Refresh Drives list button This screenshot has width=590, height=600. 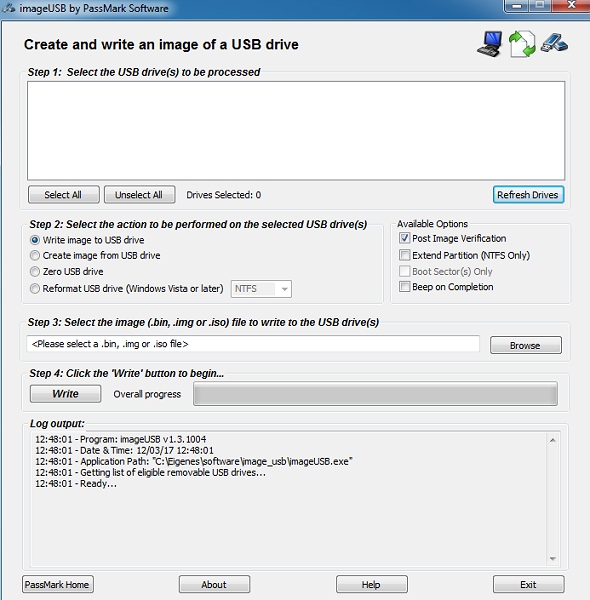(528, 195)
